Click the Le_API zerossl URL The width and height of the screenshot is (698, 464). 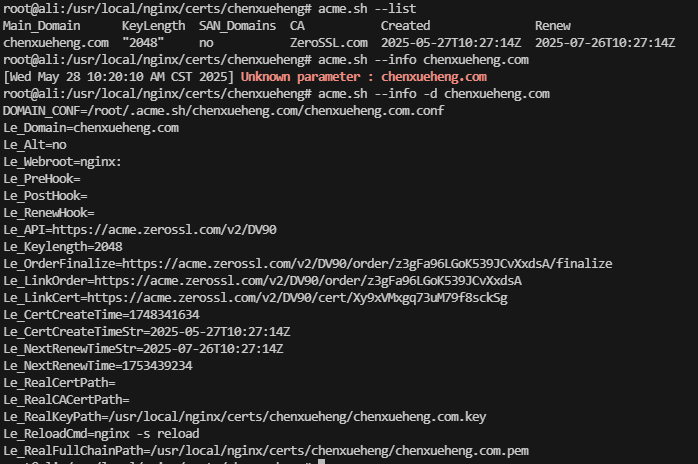click(164, 230)
